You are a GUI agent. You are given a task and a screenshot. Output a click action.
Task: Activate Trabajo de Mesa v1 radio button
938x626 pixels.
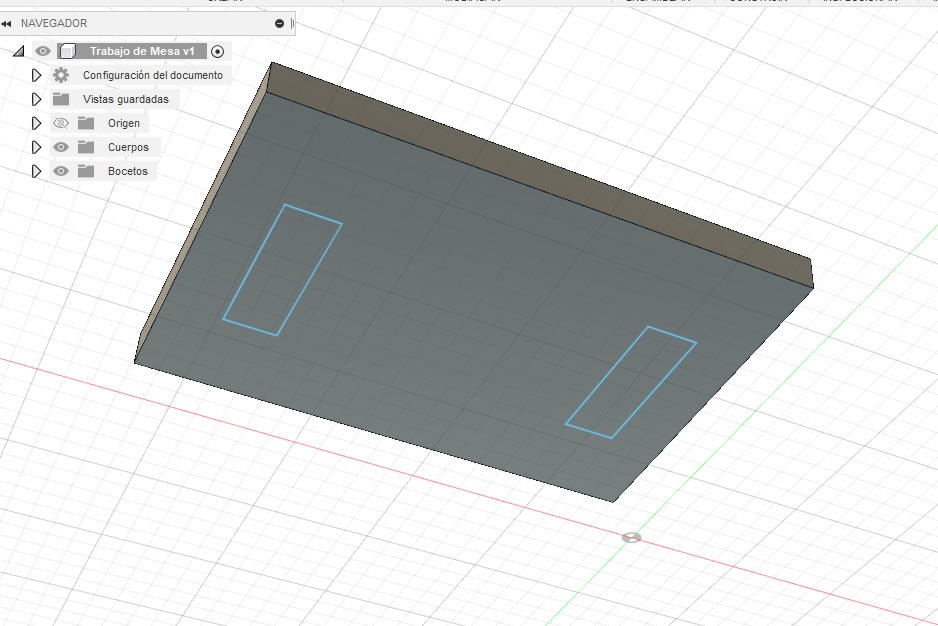point(218,51)
